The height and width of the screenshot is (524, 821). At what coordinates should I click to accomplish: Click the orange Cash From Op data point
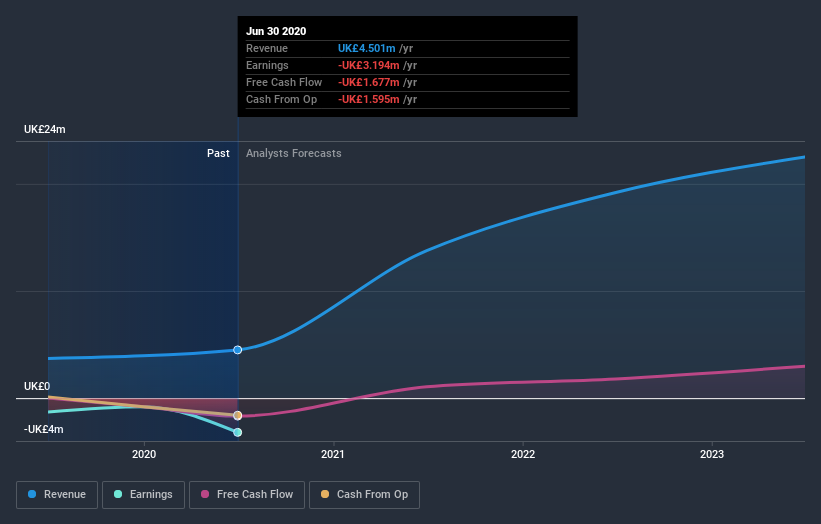238,416
